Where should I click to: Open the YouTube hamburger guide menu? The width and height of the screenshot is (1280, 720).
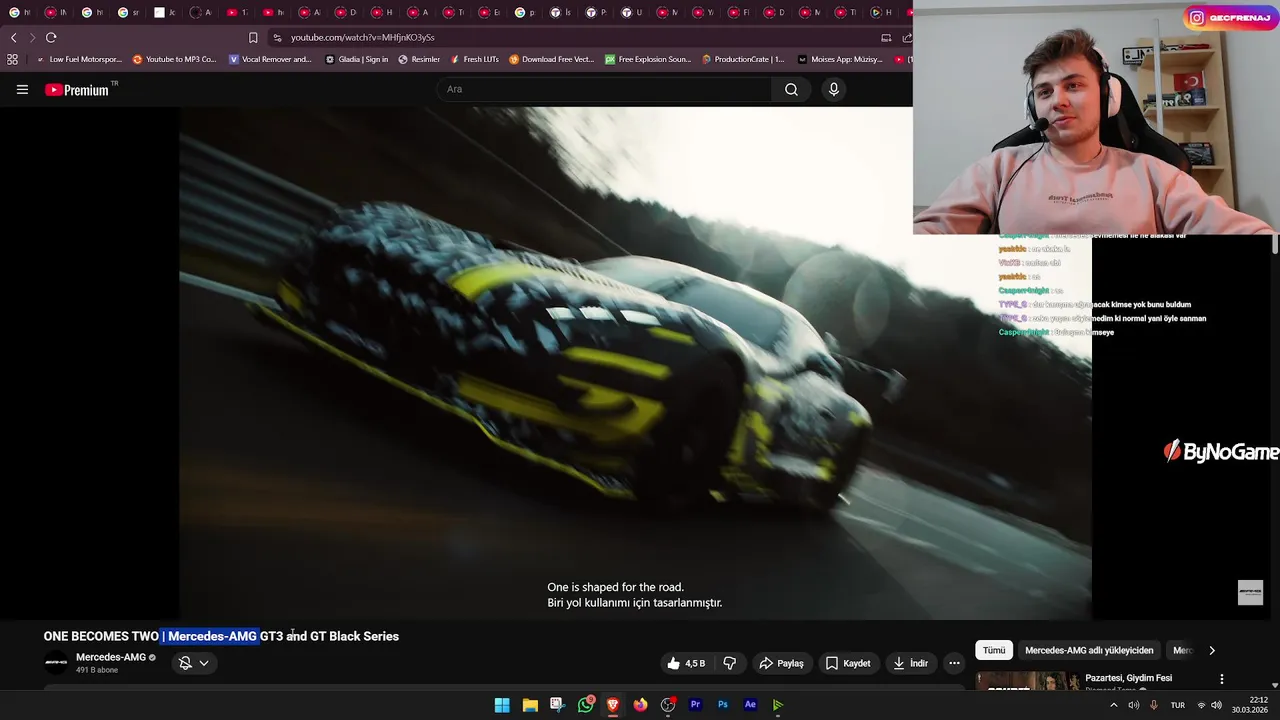[x=22, y=89]
